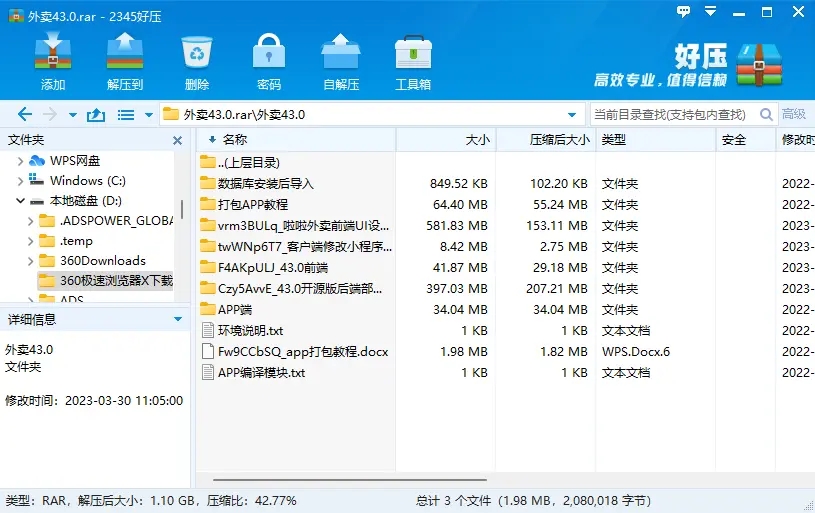Image resolution: width=815 pixels, height=513 pixels.
Task: Click the 高级 advanced search button
Action: (x=794, y=115)
